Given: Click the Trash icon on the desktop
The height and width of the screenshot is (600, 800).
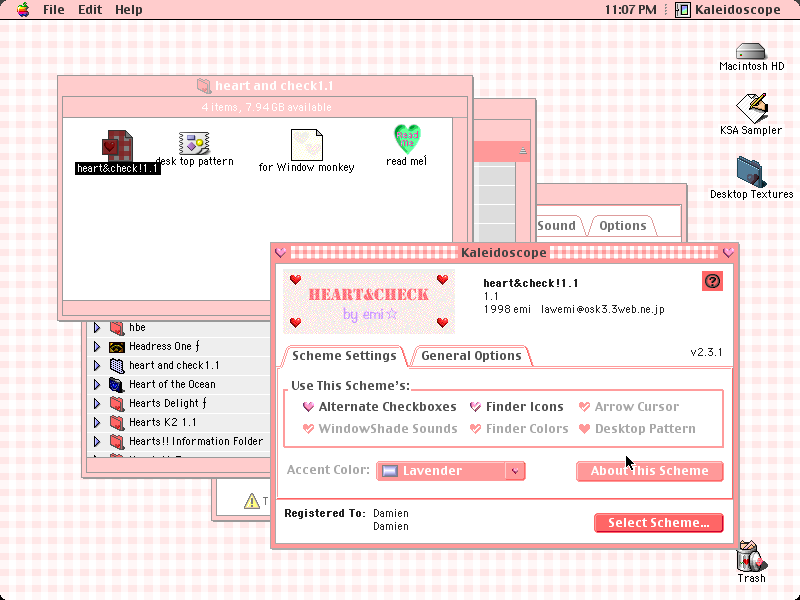Looking at the screenshot, I should pyautogui.click(x=751, y=556).
